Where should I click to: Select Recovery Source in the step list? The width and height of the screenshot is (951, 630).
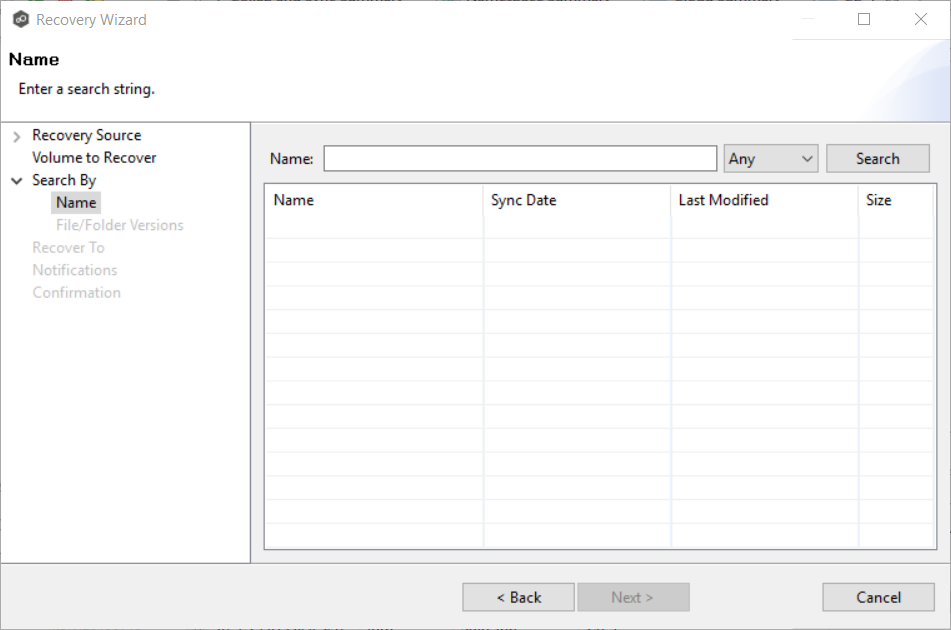[86, 135]
